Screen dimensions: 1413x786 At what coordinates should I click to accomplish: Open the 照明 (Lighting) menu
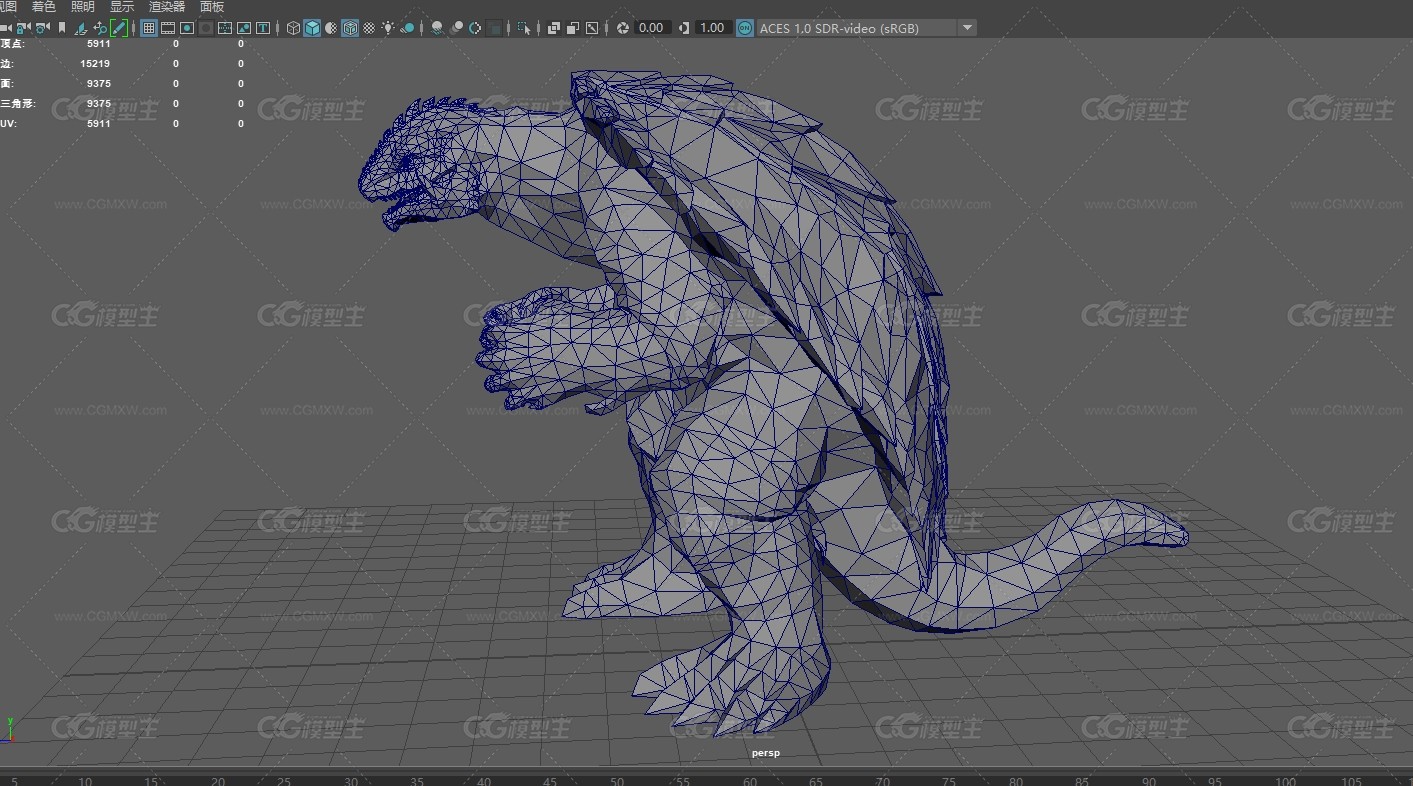click(83, 6)
